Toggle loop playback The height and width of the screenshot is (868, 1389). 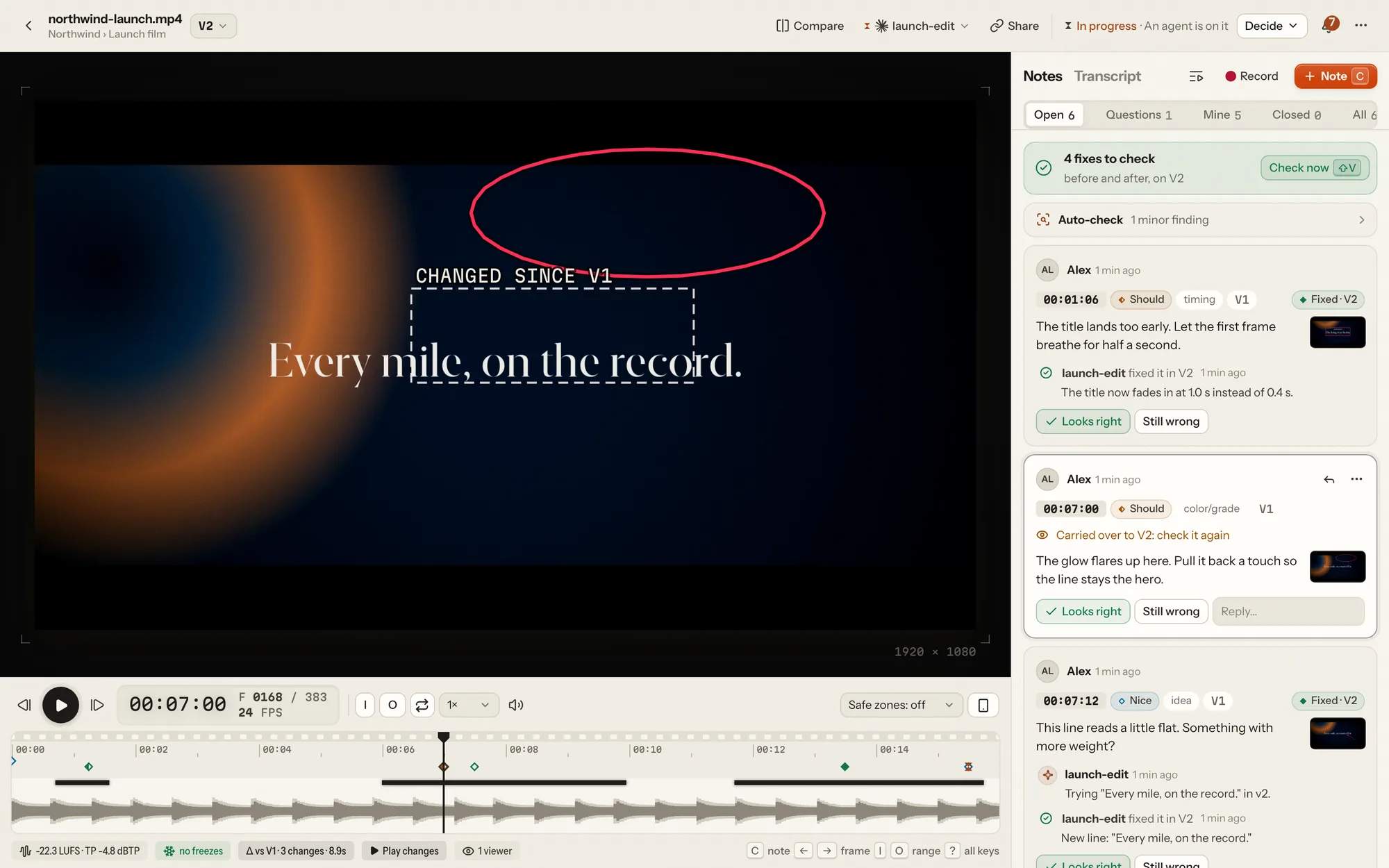422,705
